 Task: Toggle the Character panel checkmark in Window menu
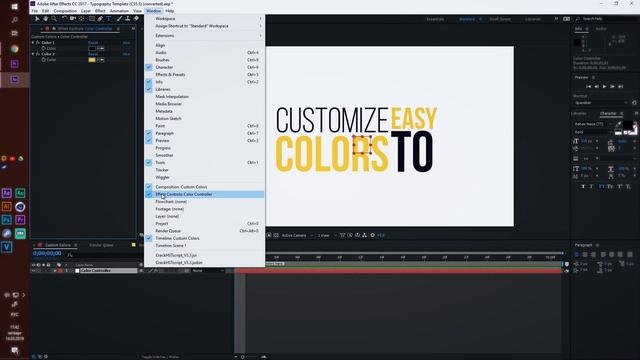[149, 67]
